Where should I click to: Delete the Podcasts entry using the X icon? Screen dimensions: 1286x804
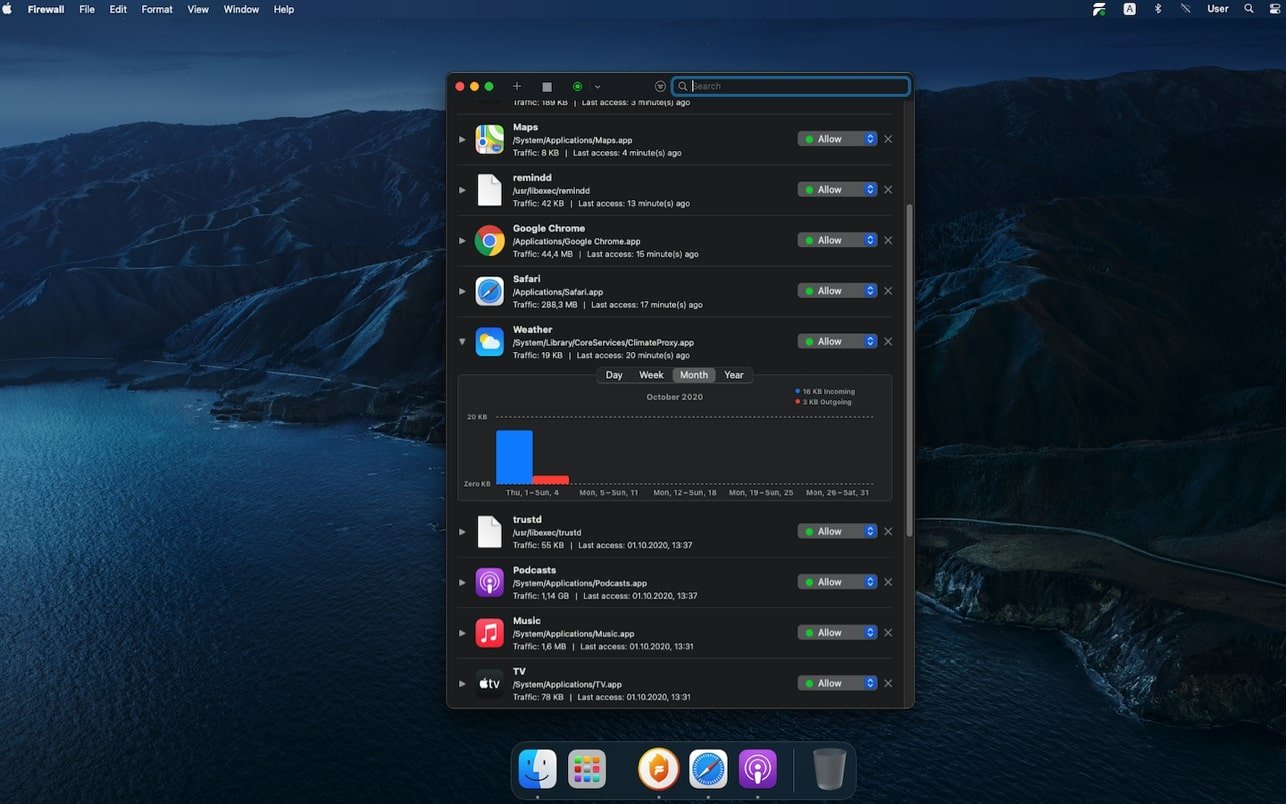888,583
